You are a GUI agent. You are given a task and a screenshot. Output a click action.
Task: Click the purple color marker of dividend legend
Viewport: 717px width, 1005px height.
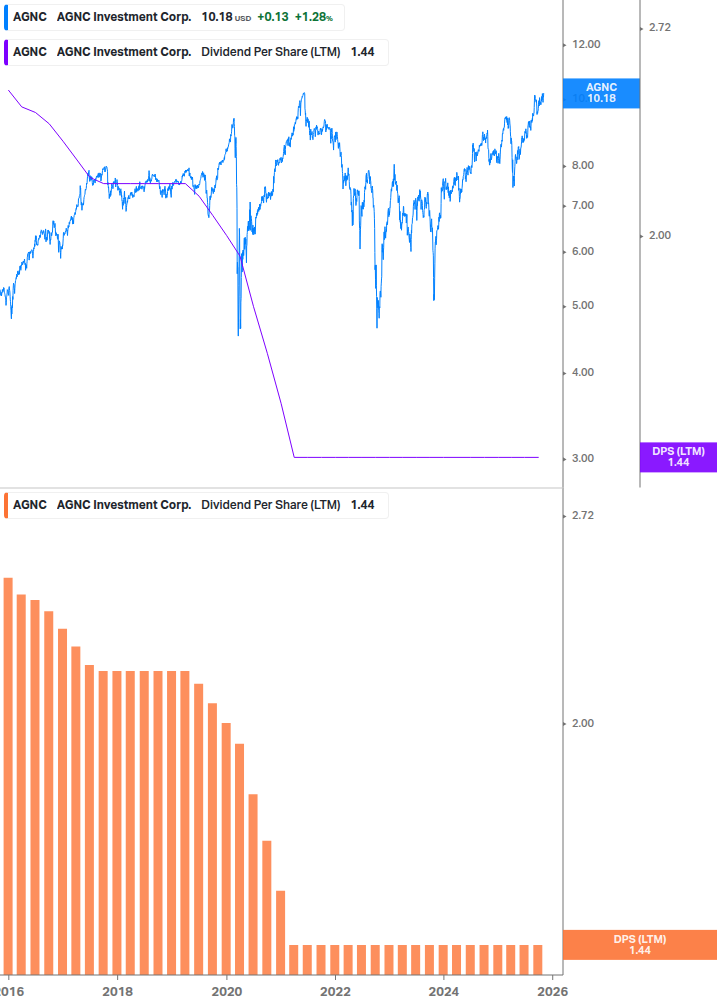coord(6,53)
